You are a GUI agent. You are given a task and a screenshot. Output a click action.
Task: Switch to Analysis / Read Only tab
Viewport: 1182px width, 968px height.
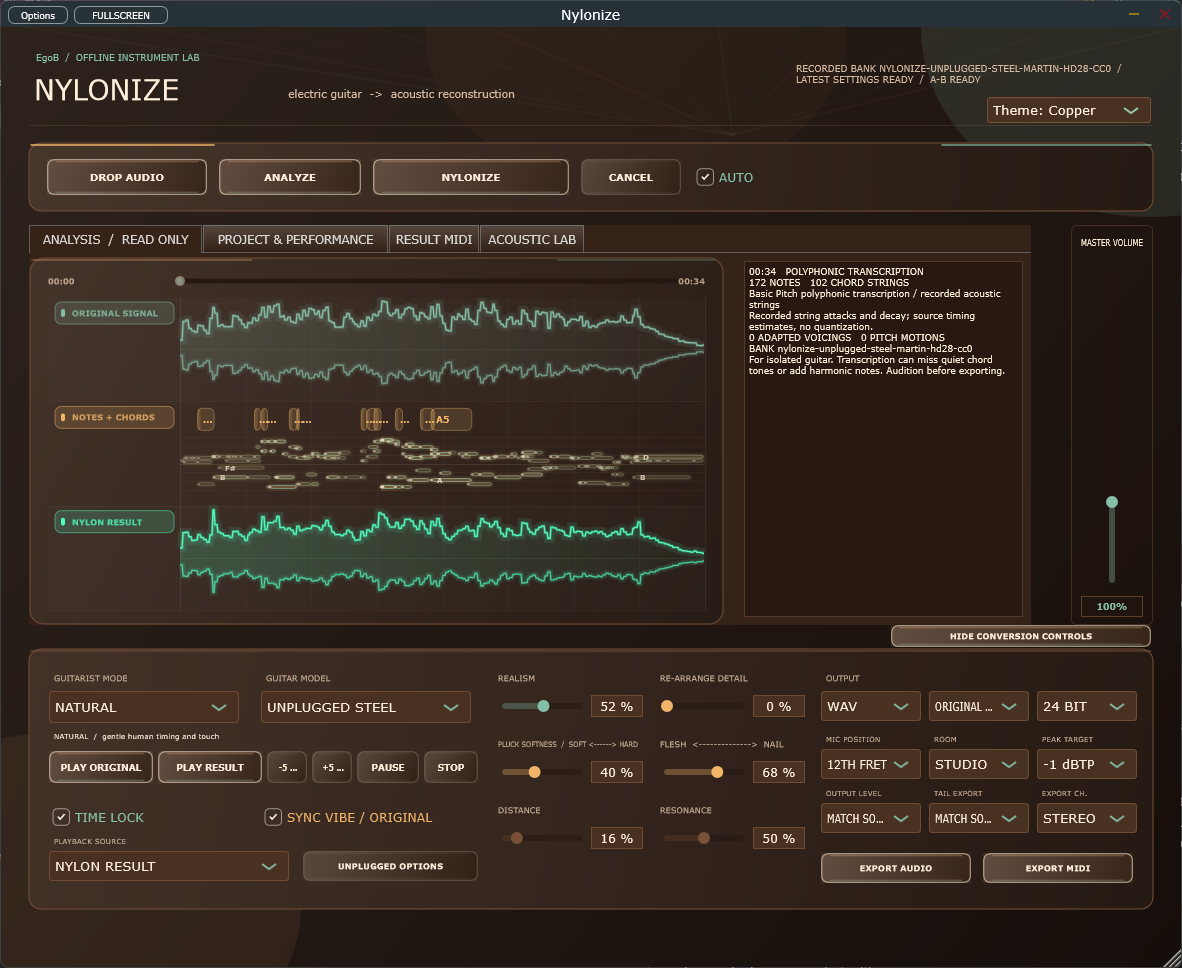(x=115, y=239)
